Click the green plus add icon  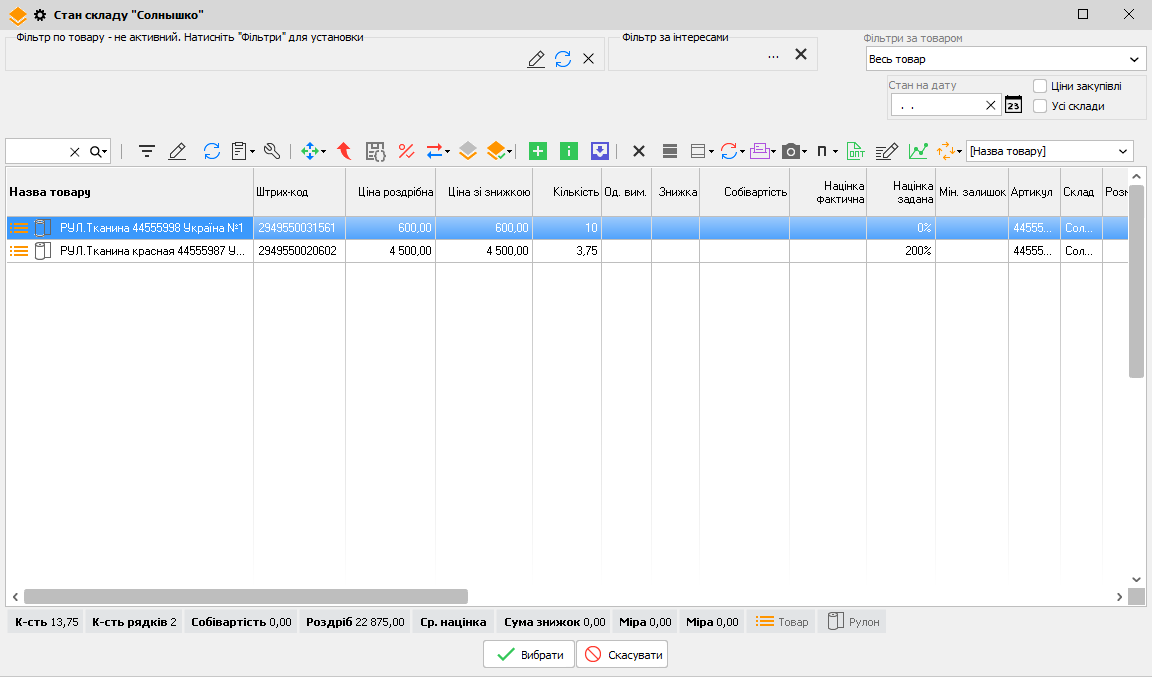point(538,151)
